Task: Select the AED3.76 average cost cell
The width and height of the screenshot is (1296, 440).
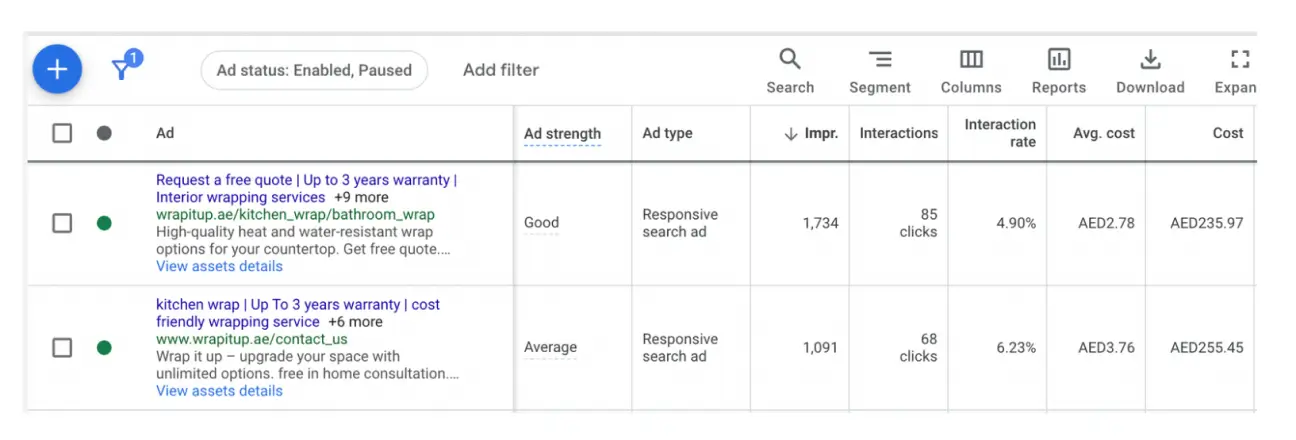Action: (x=1106, y=348)
